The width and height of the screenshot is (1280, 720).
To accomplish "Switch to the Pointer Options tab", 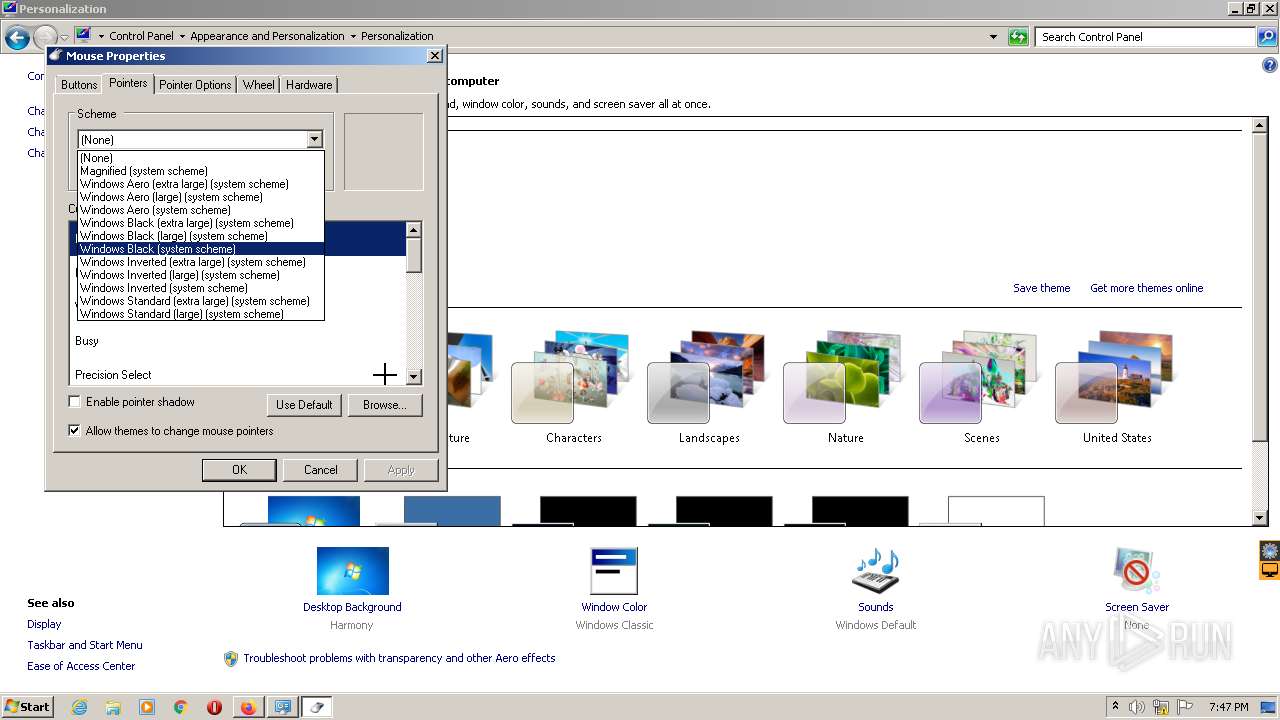I will click(x=195, y=85).
